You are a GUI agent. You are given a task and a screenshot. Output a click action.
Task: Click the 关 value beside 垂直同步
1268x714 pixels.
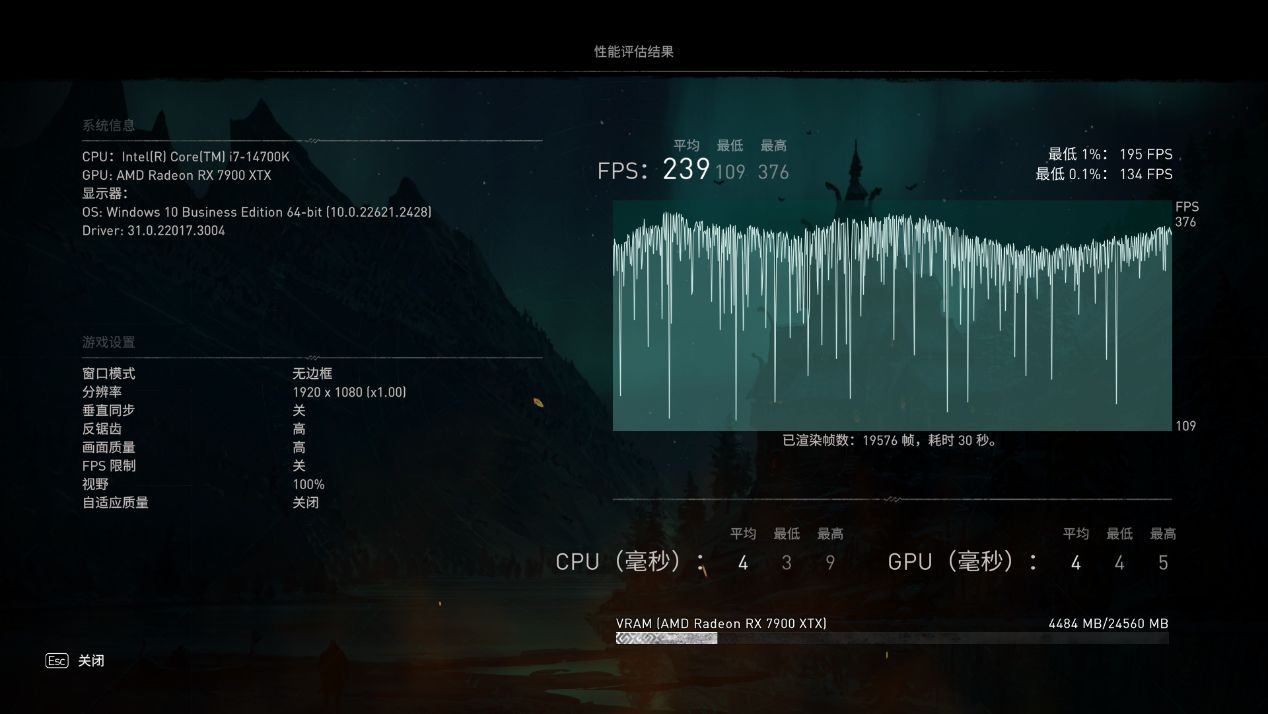point(299,411)
